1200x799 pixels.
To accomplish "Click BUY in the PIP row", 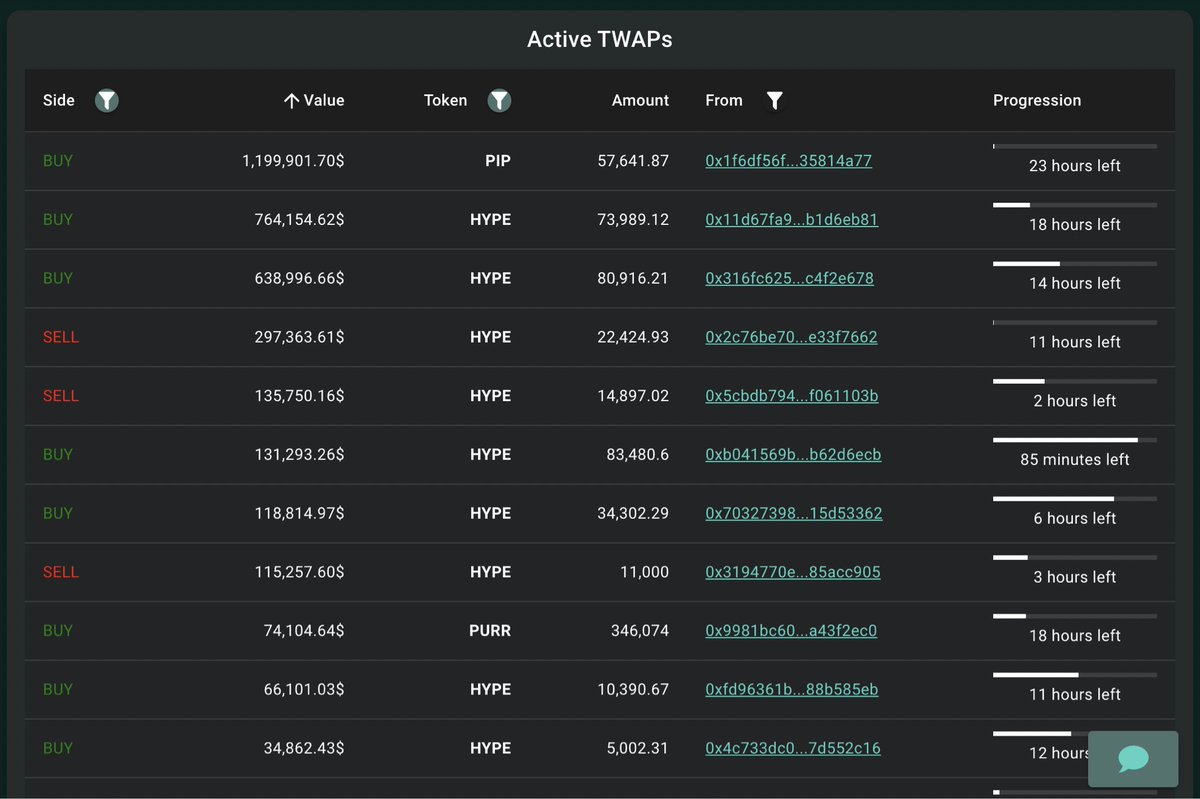I will coord(58,160).
